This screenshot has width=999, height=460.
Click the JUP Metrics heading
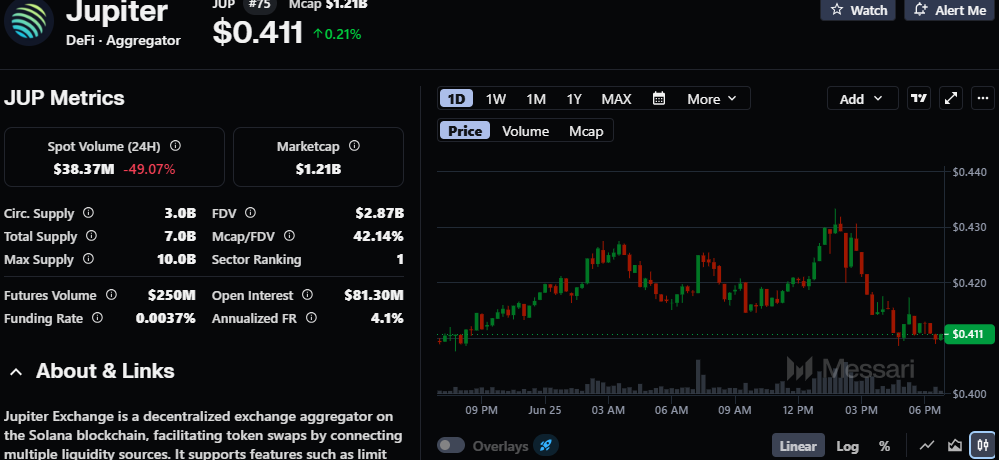(64, 98)
